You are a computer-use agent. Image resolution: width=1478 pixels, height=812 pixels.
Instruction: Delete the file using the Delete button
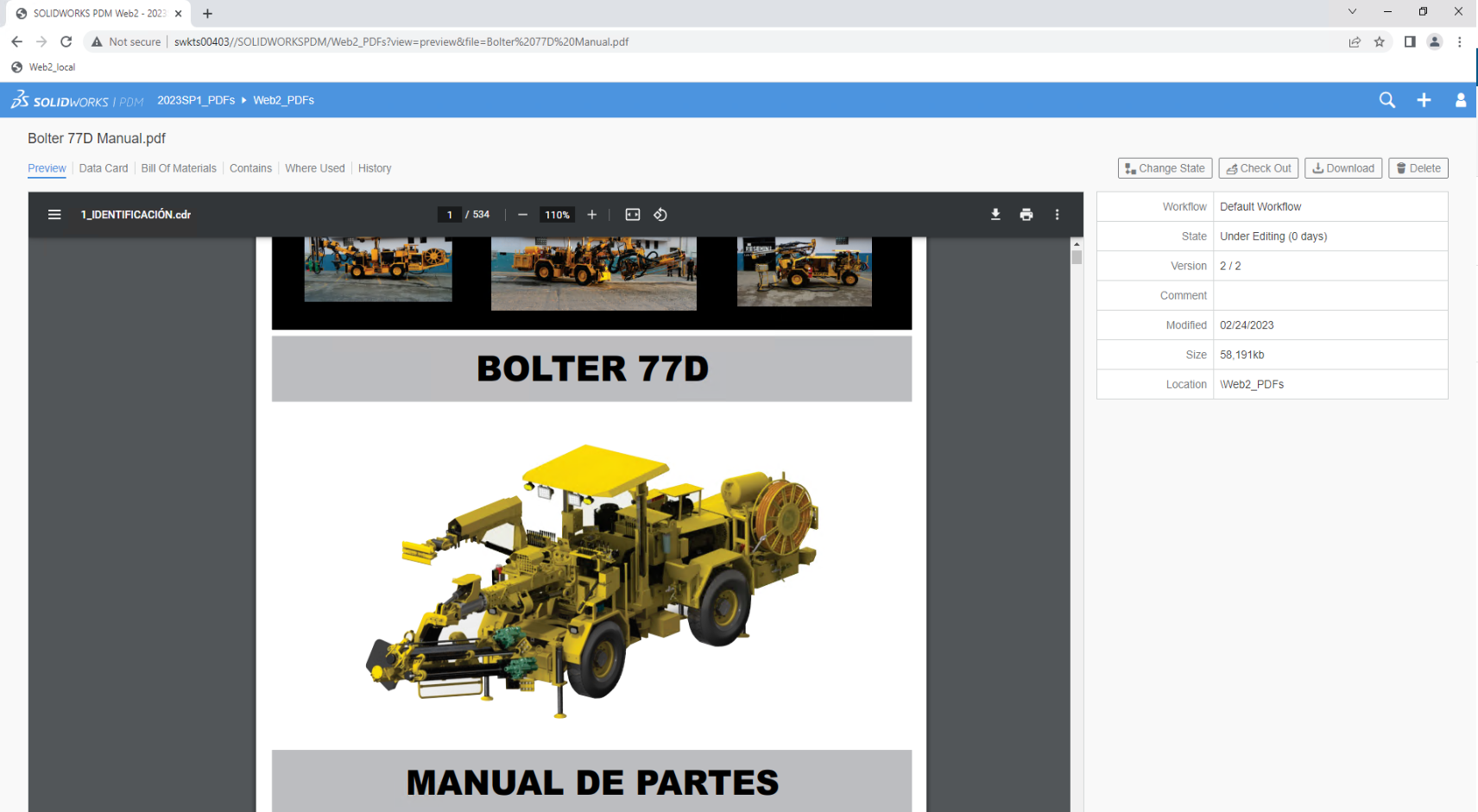1418,167
